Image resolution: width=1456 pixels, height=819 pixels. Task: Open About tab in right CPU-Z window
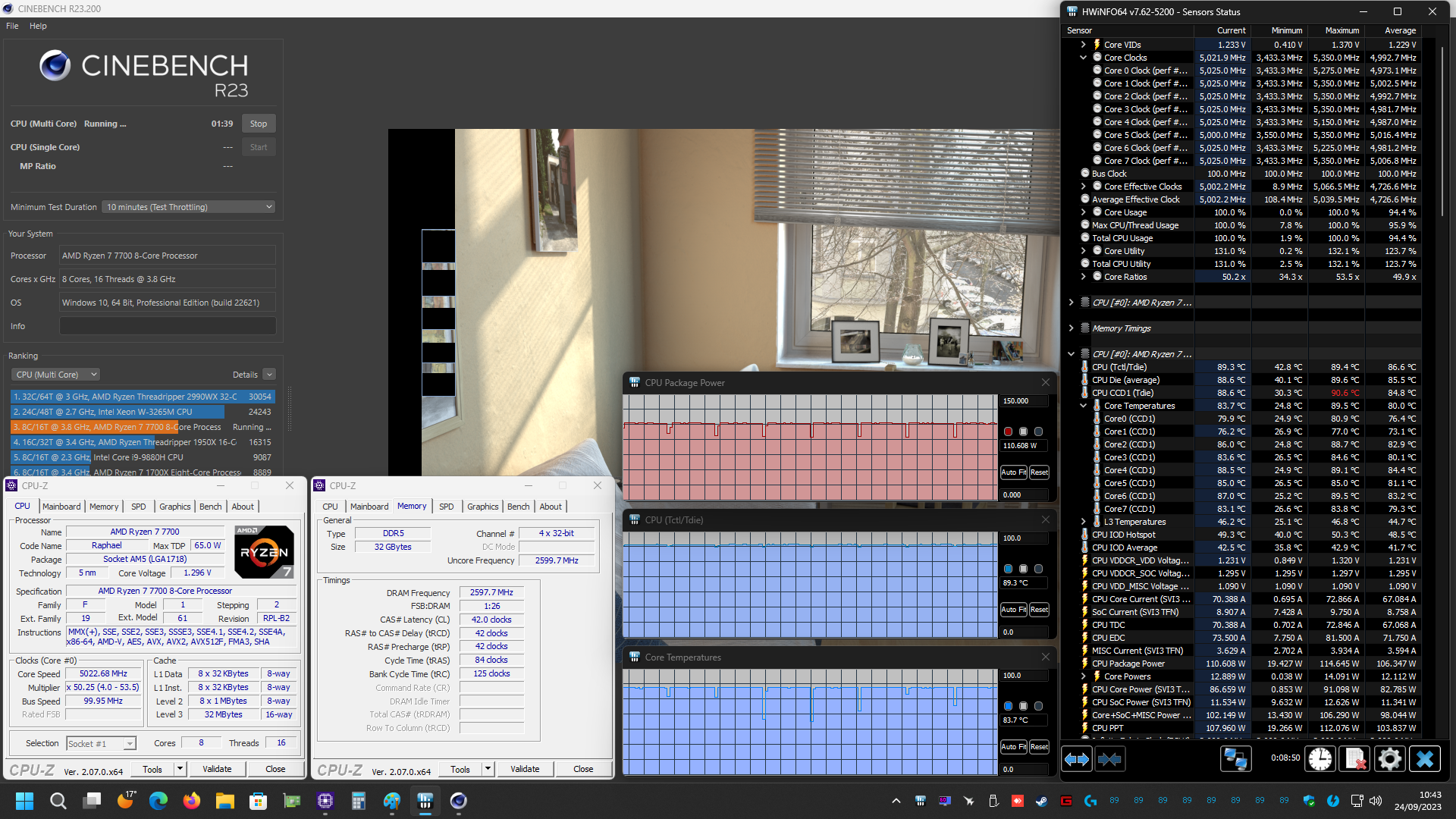pyautogui.click(x=551, y=507)
